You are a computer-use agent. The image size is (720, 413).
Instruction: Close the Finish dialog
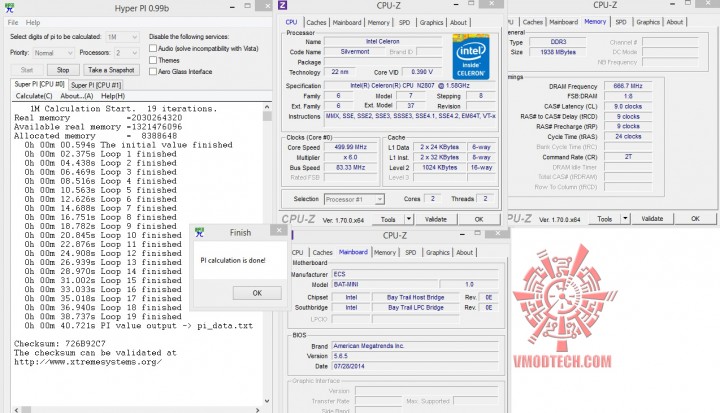tap(279, 229)
